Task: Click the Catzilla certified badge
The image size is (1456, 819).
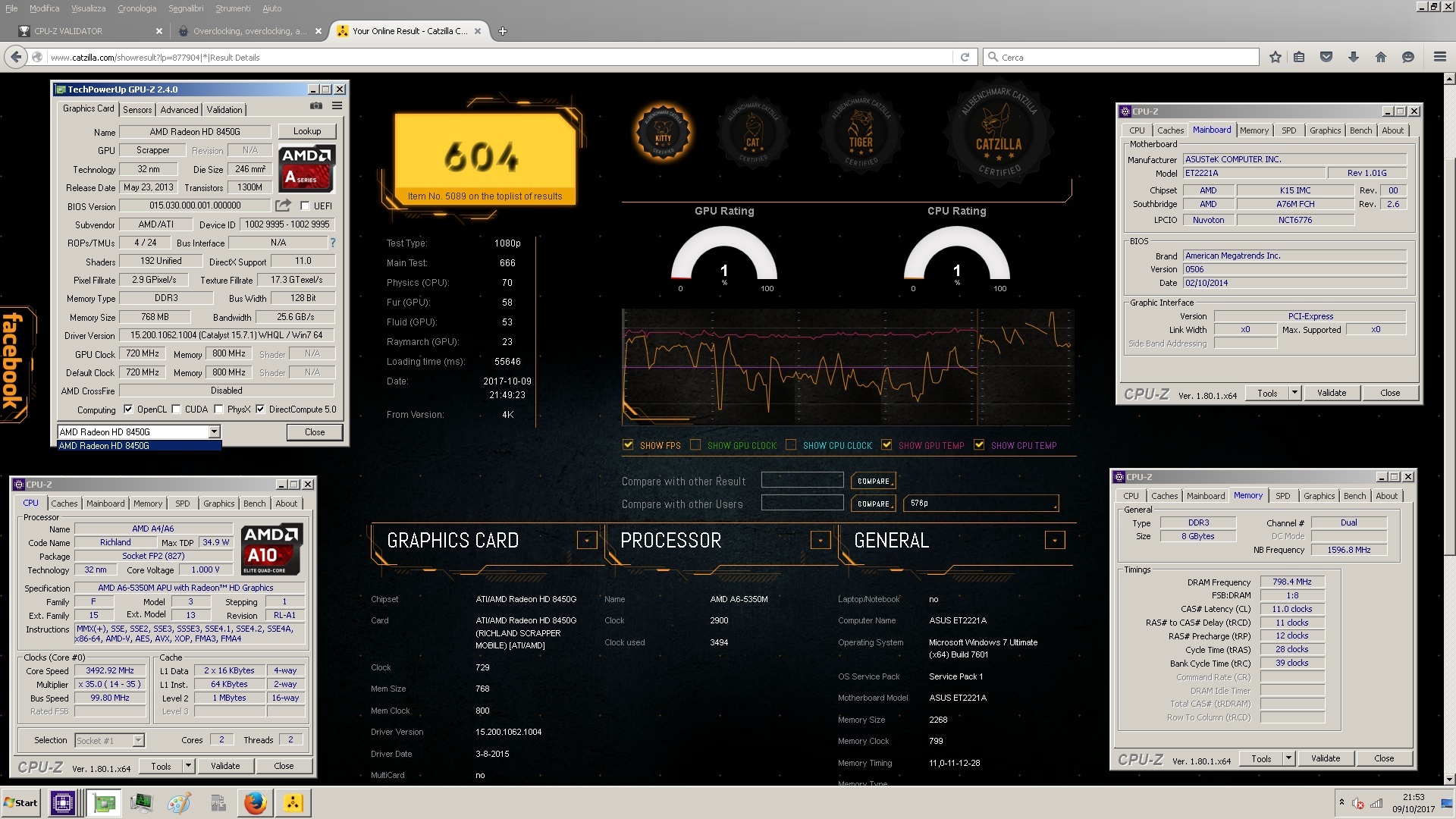Action: click(999, 132)
